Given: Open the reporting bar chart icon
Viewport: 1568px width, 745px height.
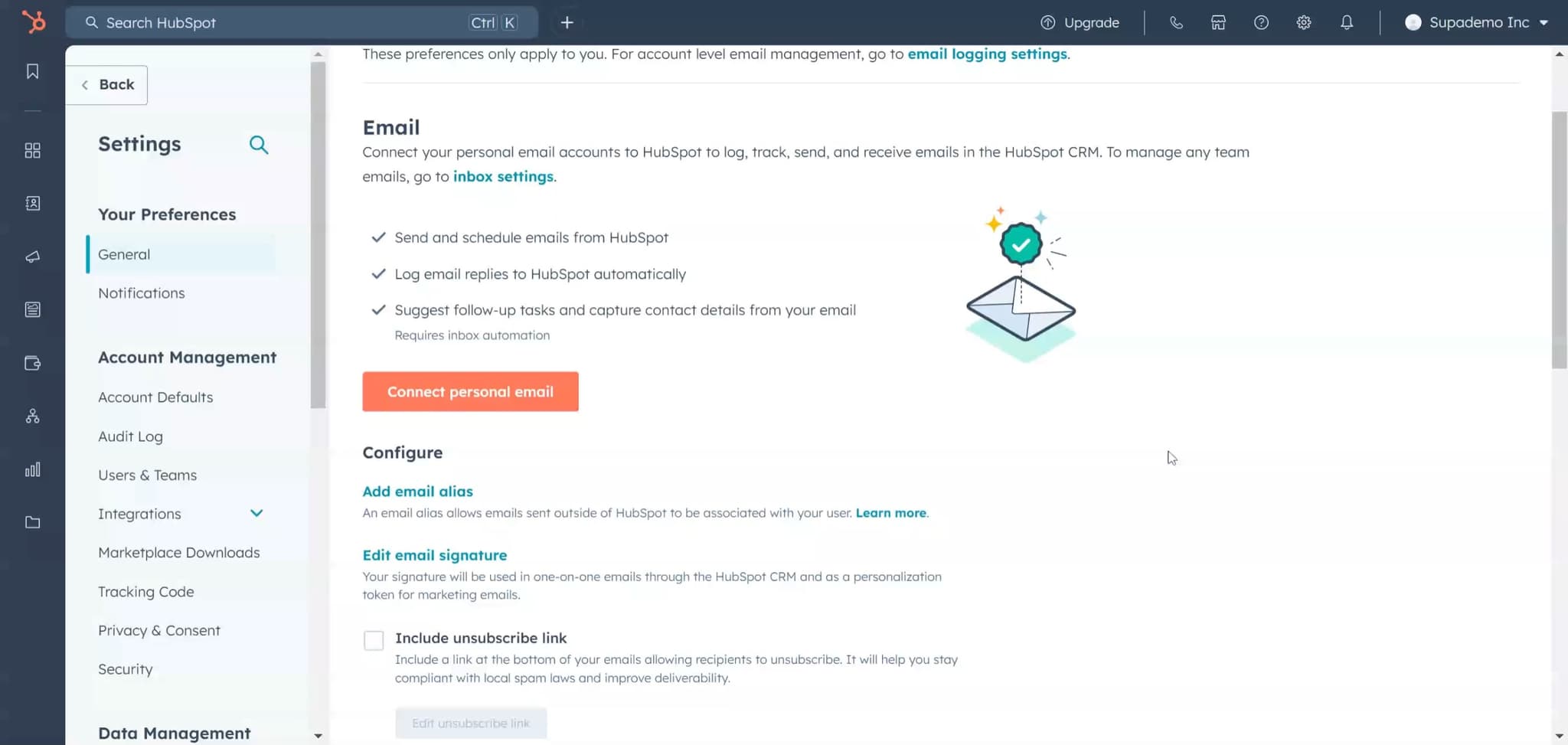Looking at the screenshot, I should (x=32, y=469).
